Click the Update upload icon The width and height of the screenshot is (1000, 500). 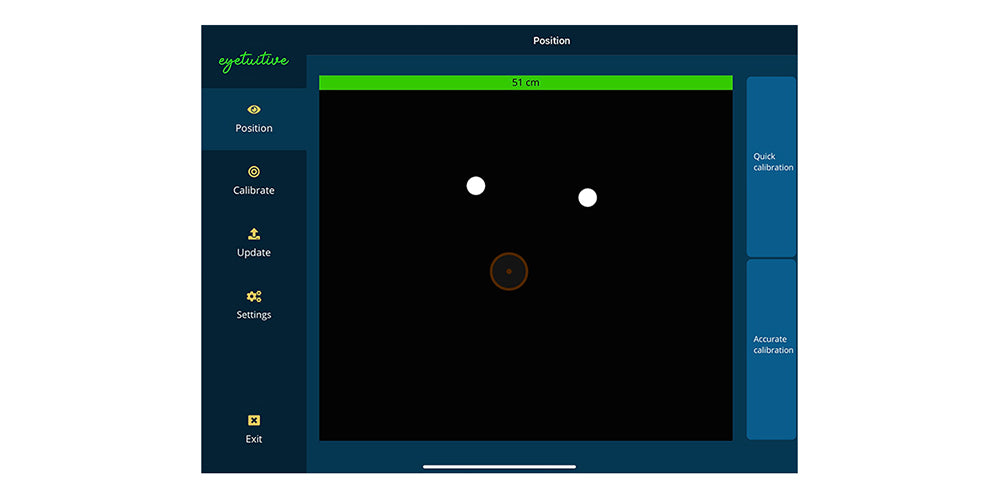pos(254,234)
